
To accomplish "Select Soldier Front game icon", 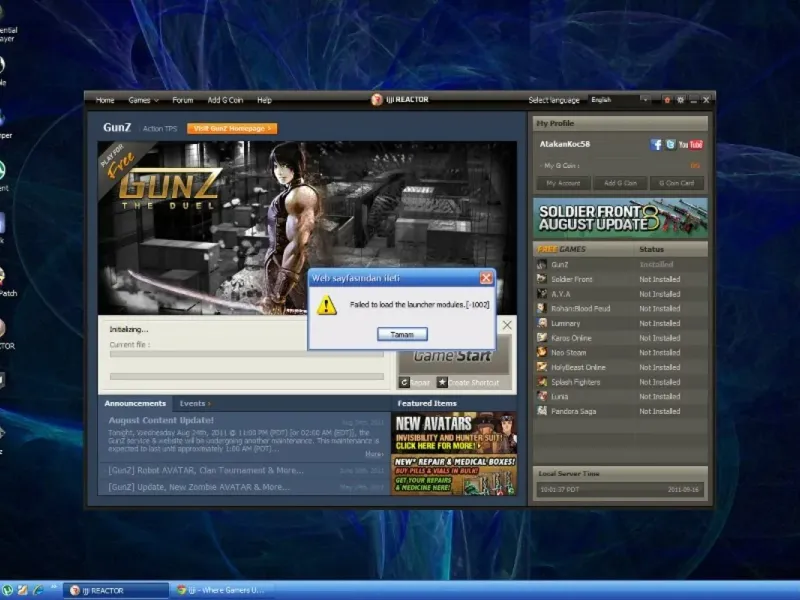I will point(542,279).
